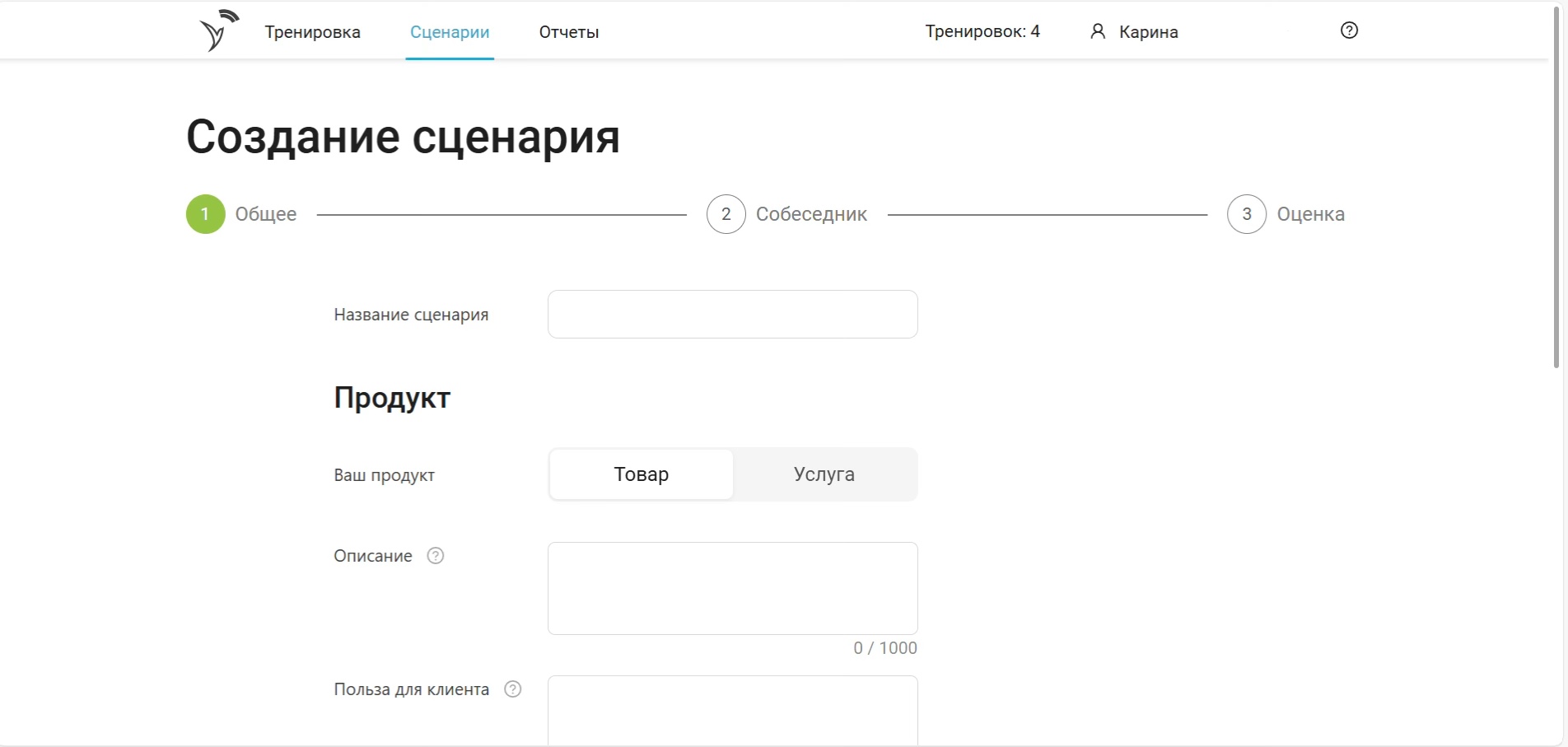Click the Тренировок: 4 counter
This screenshot has height=747, width=1568.
pyautogui.click(x=982, y=31)
